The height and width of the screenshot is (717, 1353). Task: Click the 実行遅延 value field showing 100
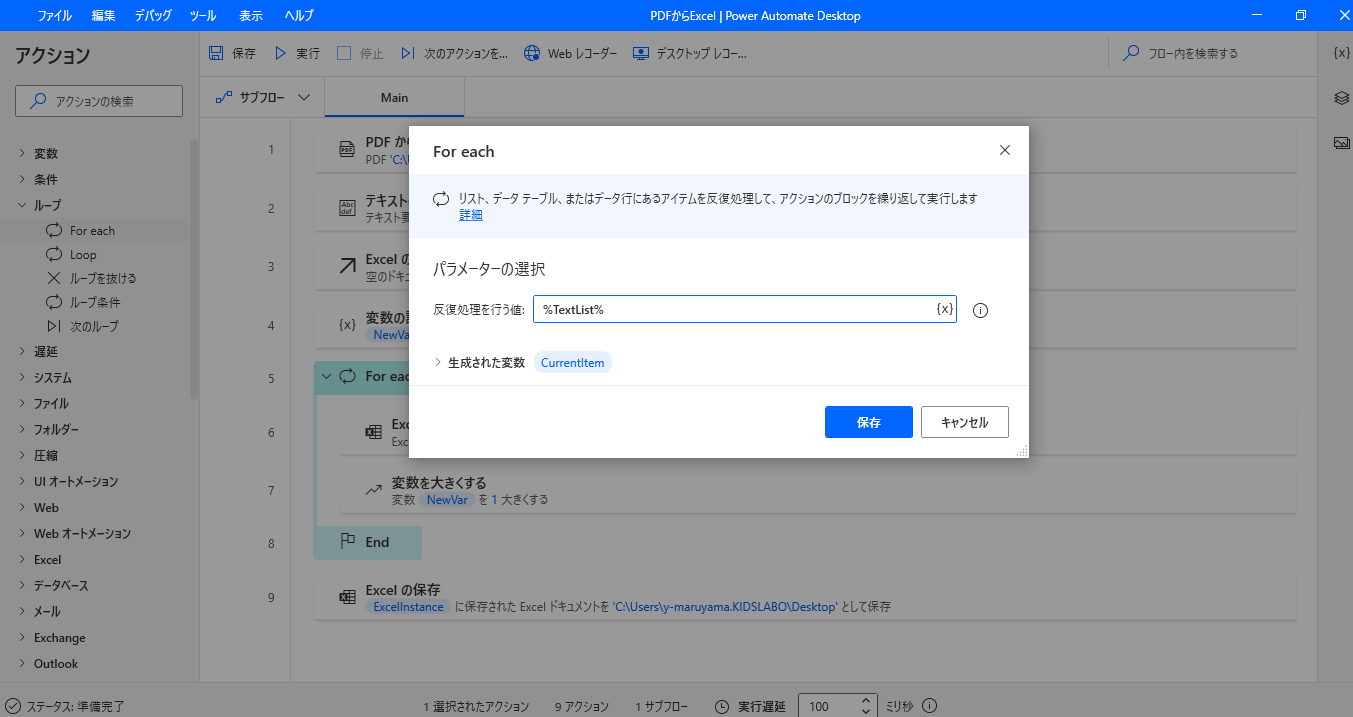[x=830, y=706]
